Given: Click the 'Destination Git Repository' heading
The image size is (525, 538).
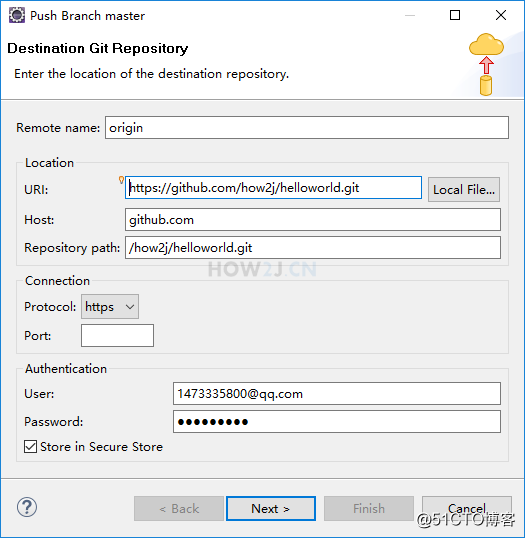Looking at the screenshot, I should [x=98, y=48].
